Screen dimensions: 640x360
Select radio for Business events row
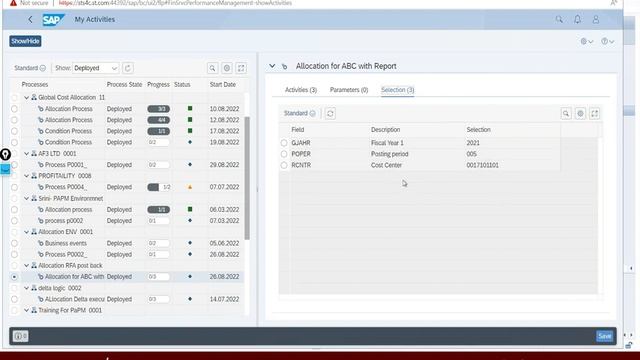(x=14, y=243)
